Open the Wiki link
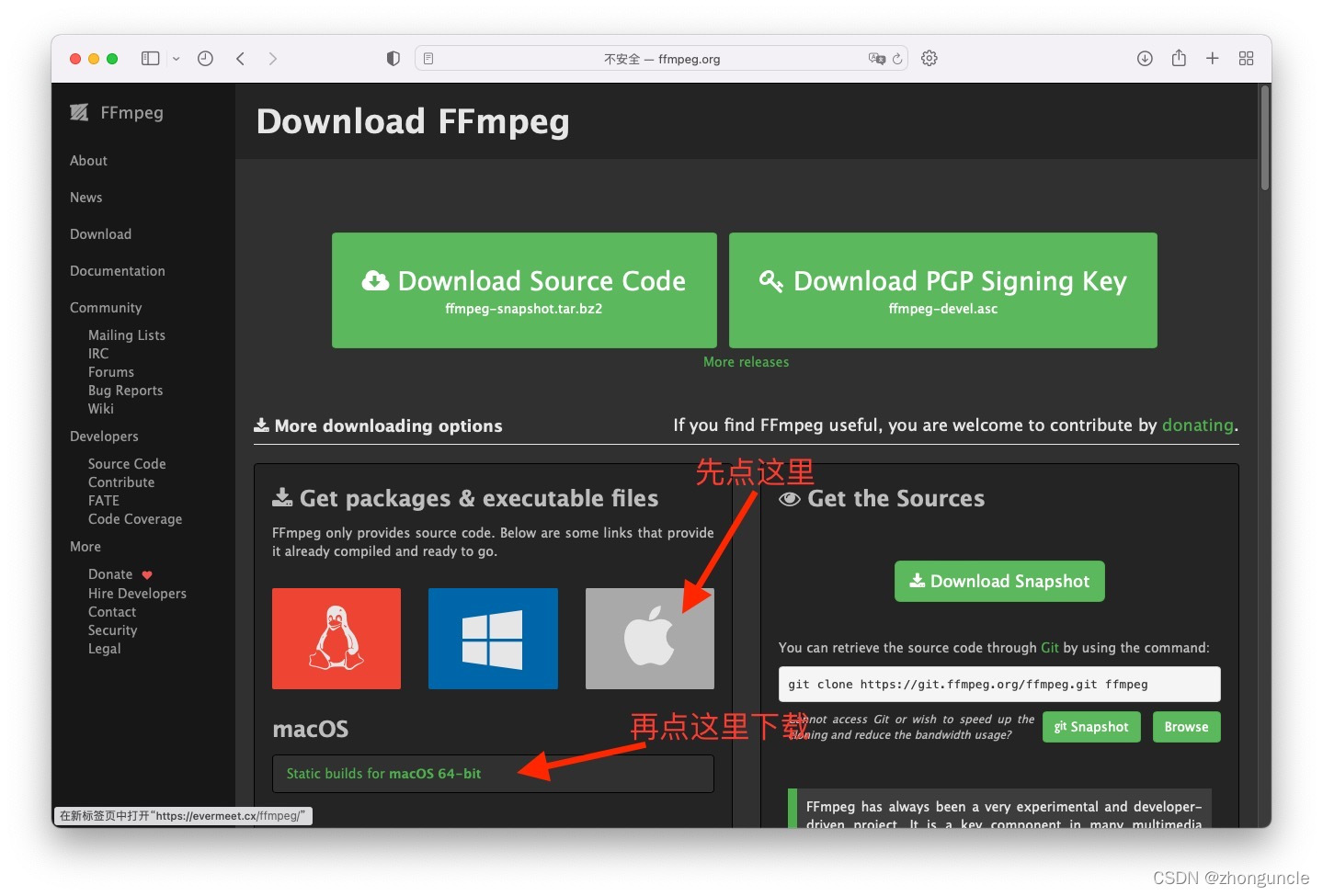Image resolution: width=1323 pixels, height=896 pixels. point(101,409)
